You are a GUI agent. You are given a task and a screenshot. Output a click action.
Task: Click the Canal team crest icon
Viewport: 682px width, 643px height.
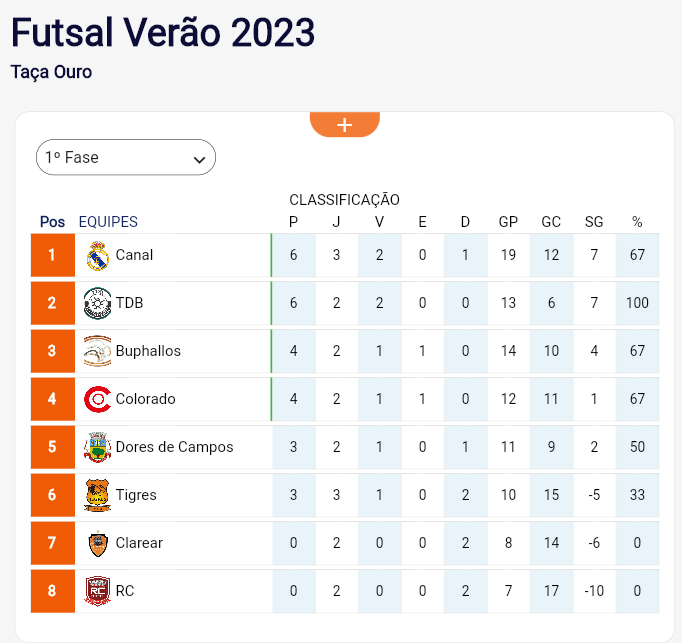97,255
